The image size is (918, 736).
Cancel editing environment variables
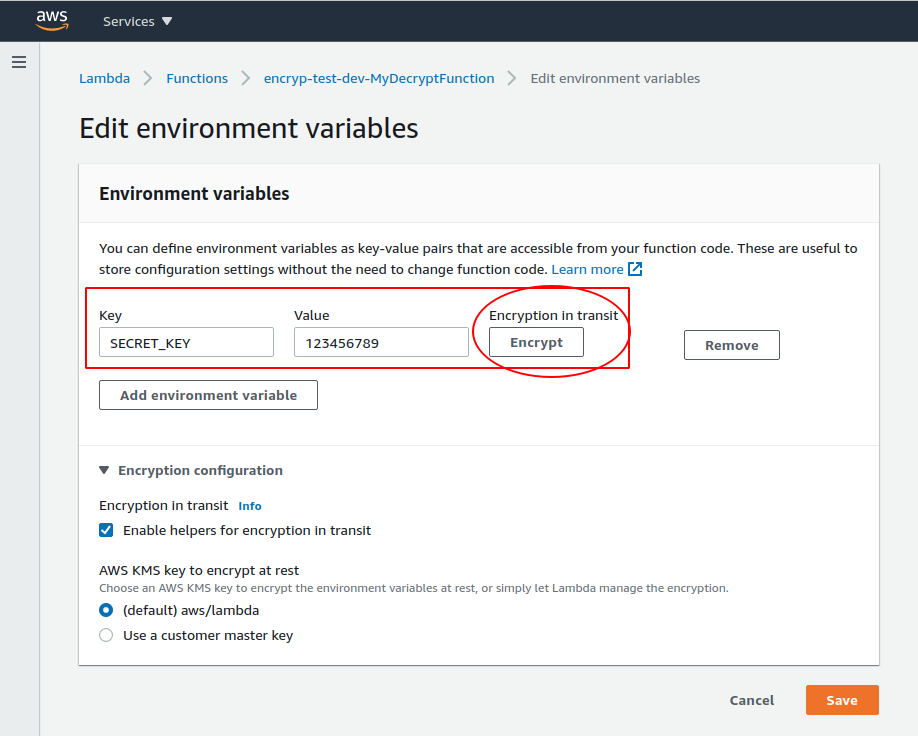point(752,700)
